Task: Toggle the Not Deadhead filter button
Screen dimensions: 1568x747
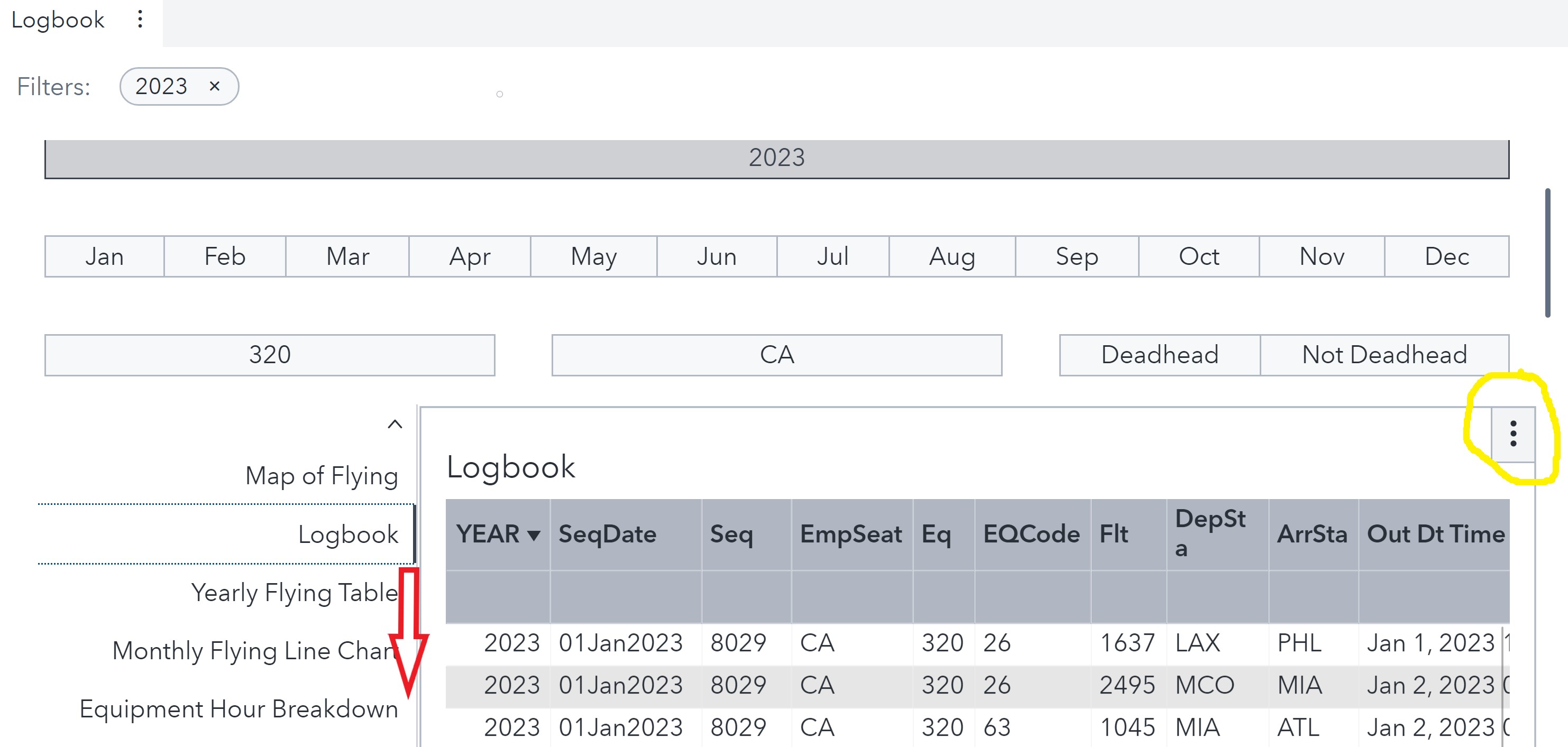Action: pos(1383,355)
